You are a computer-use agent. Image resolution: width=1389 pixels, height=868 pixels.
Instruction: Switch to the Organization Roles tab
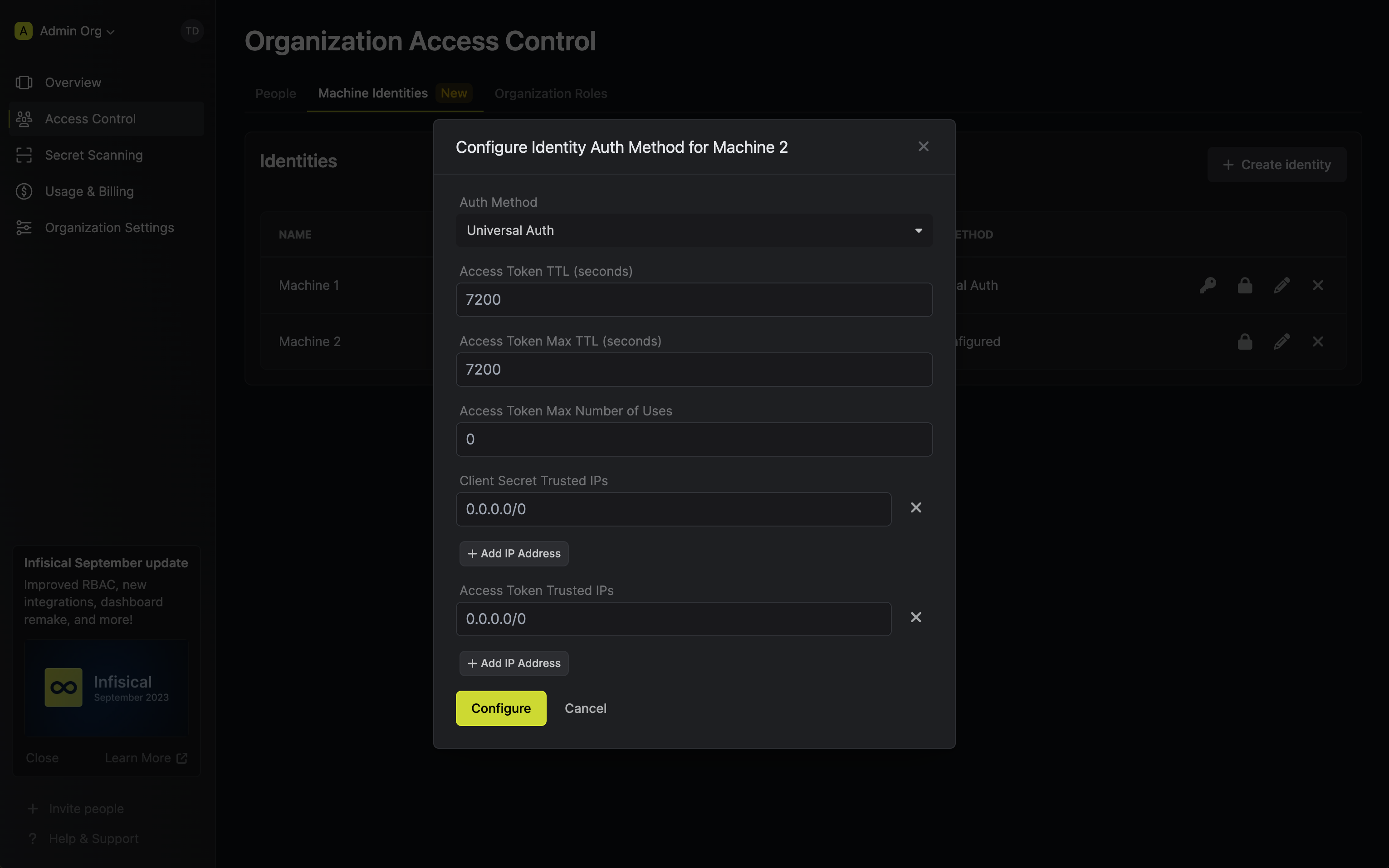pyautogui.click(x=551, y=93)
